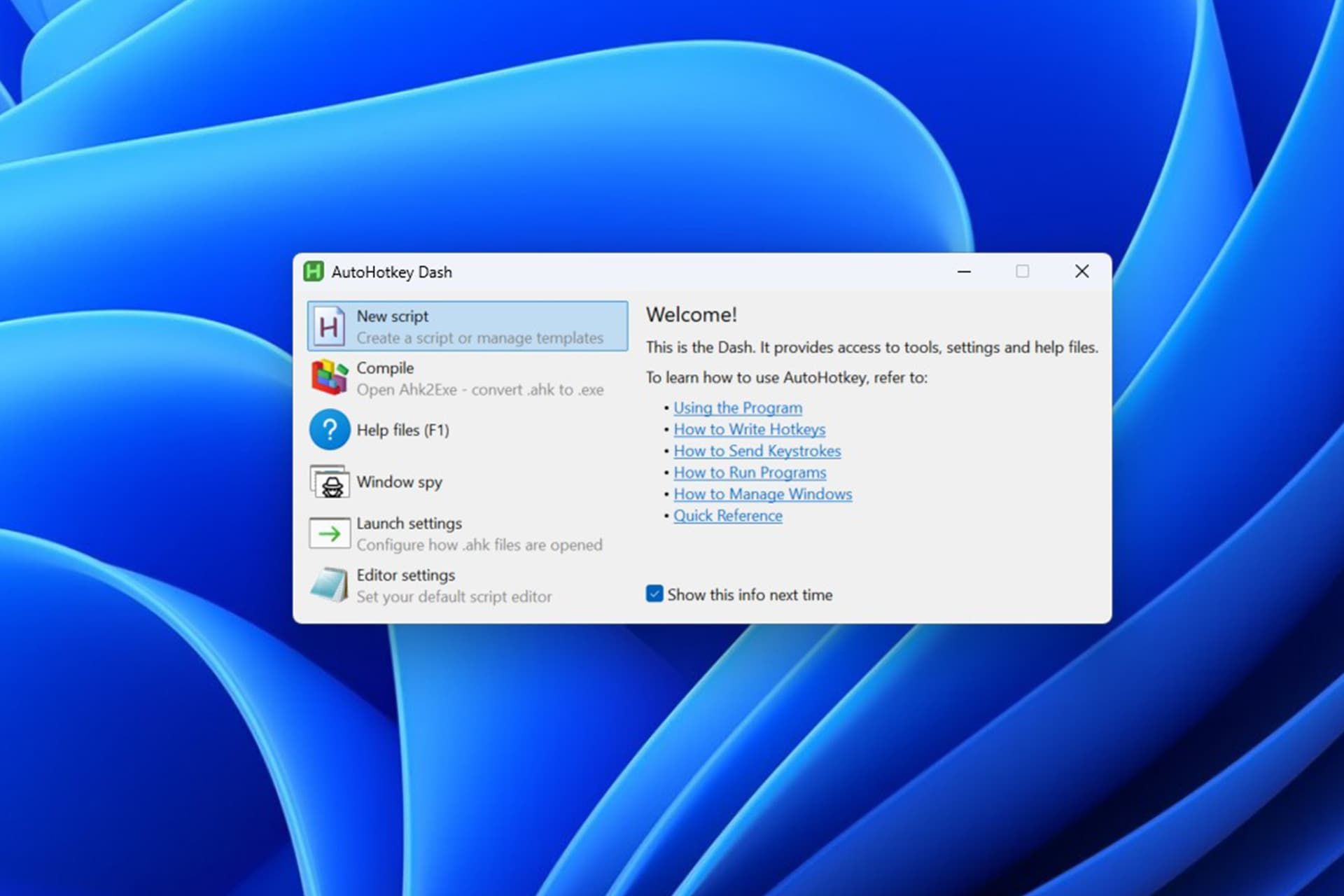The width and height of the screenshot is (1344, 896).
Task: Select the Editor settings label
Action: tap(406, 575)
